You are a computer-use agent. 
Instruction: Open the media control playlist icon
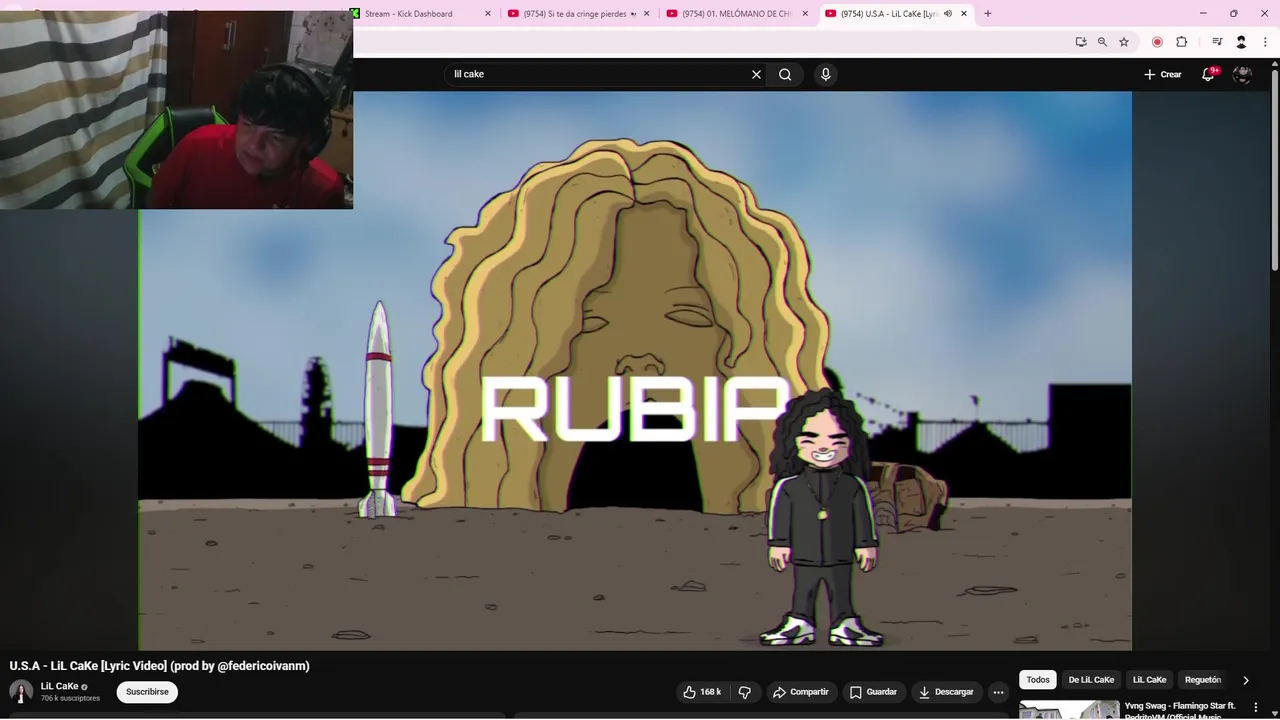(1217, 42)
